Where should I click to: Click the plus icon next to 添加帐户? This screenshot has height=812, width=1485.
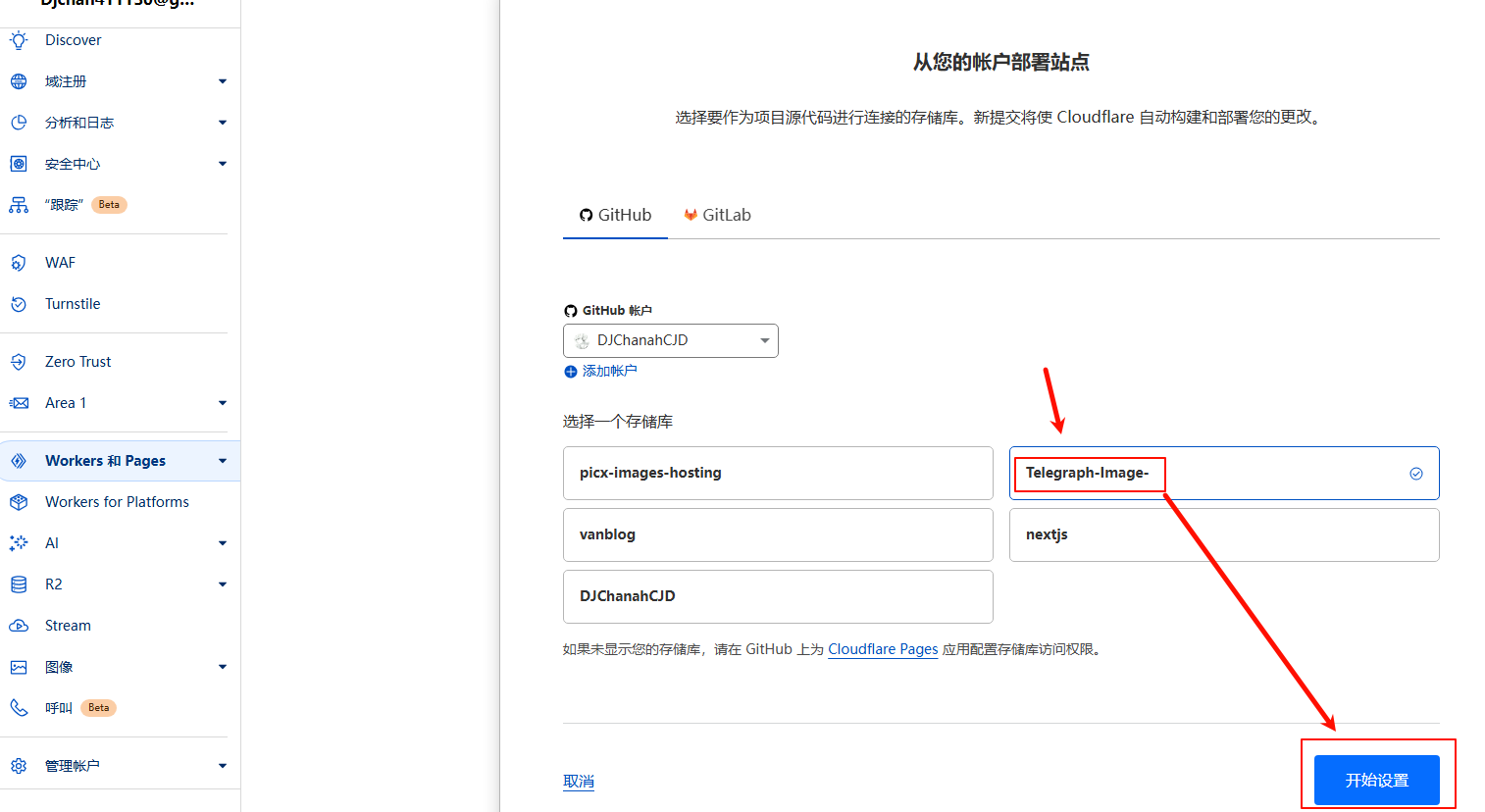click(x=571, y=372)
